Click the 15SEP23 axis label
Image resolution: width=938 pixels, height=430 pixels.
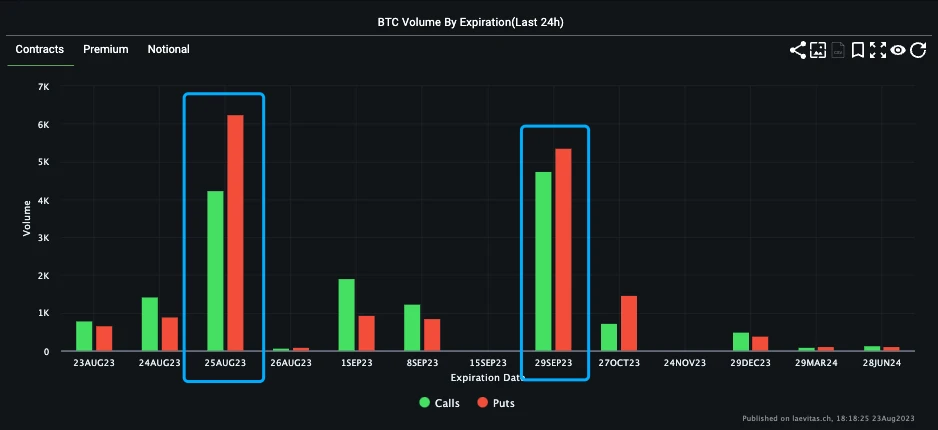tap(488, 363)
